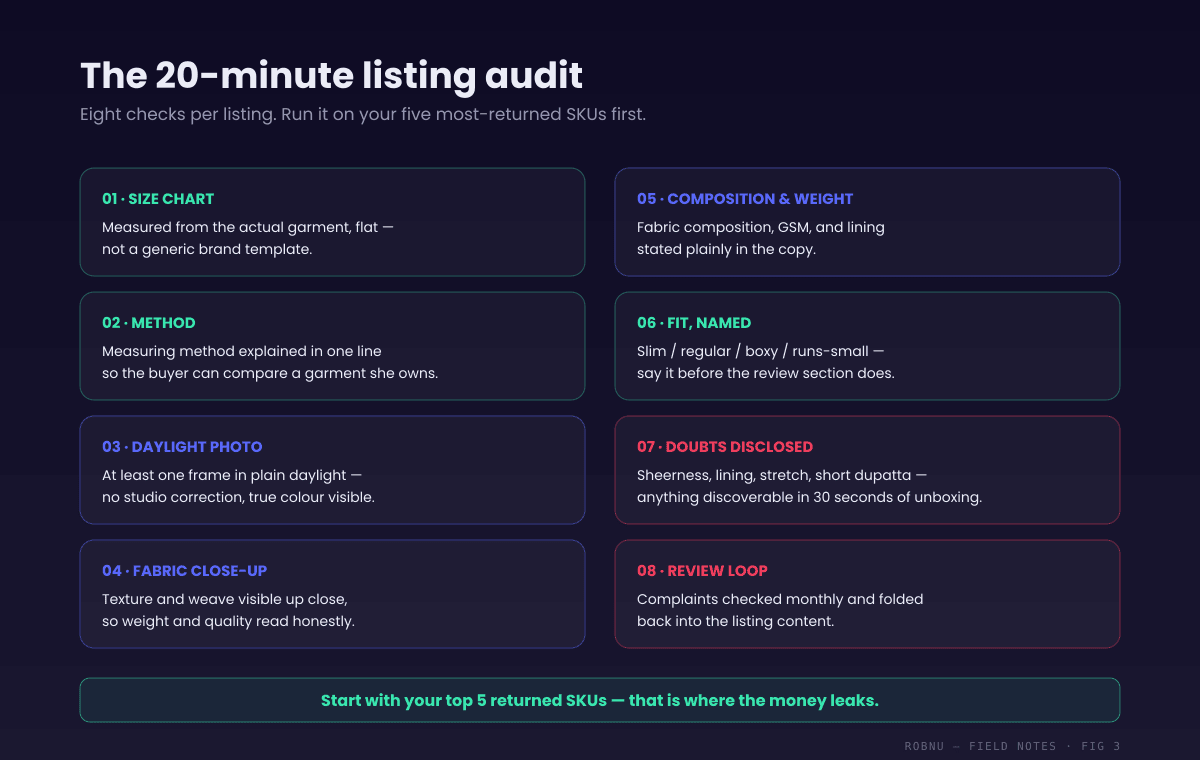
Task: Select the '03 · DAYLIGHT PHOTO' heading
Action: (182, 447)
